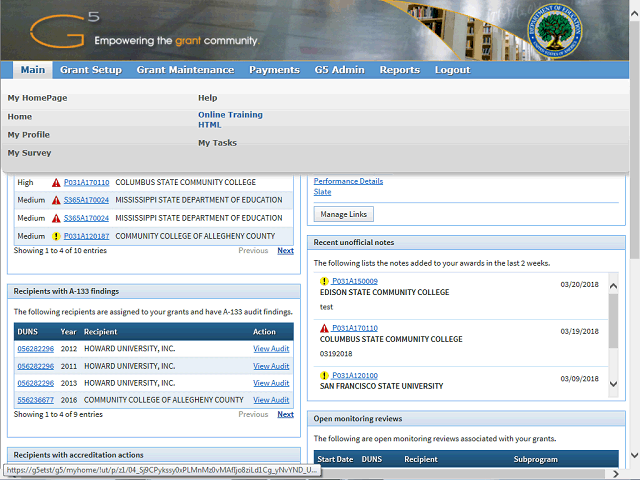The height and width of the screenshot is (480, 640).
Task: Click yellow warning icon beside P031A120187 grant
Action: pyautogui.click(x=56, y=237)
